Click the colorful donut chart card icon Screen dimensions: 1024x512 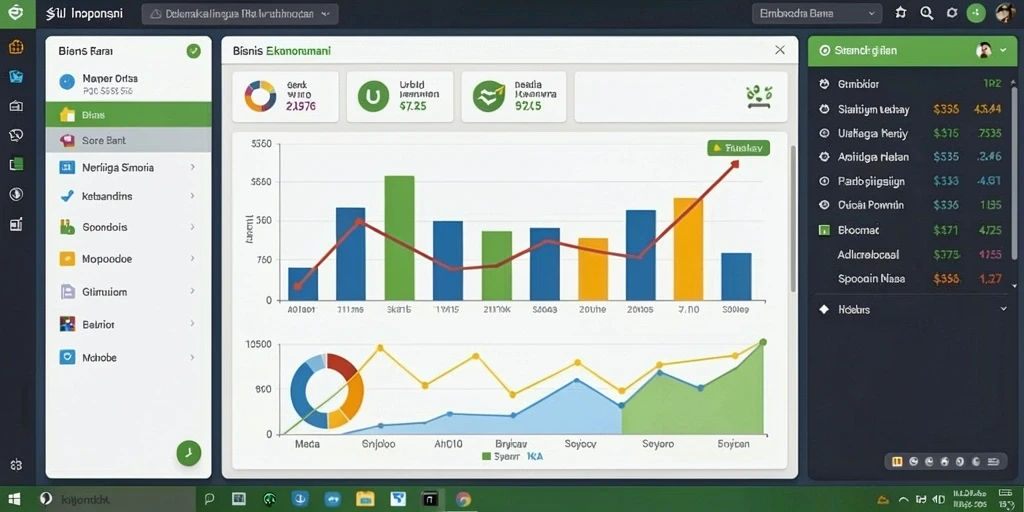pos(261,97)
